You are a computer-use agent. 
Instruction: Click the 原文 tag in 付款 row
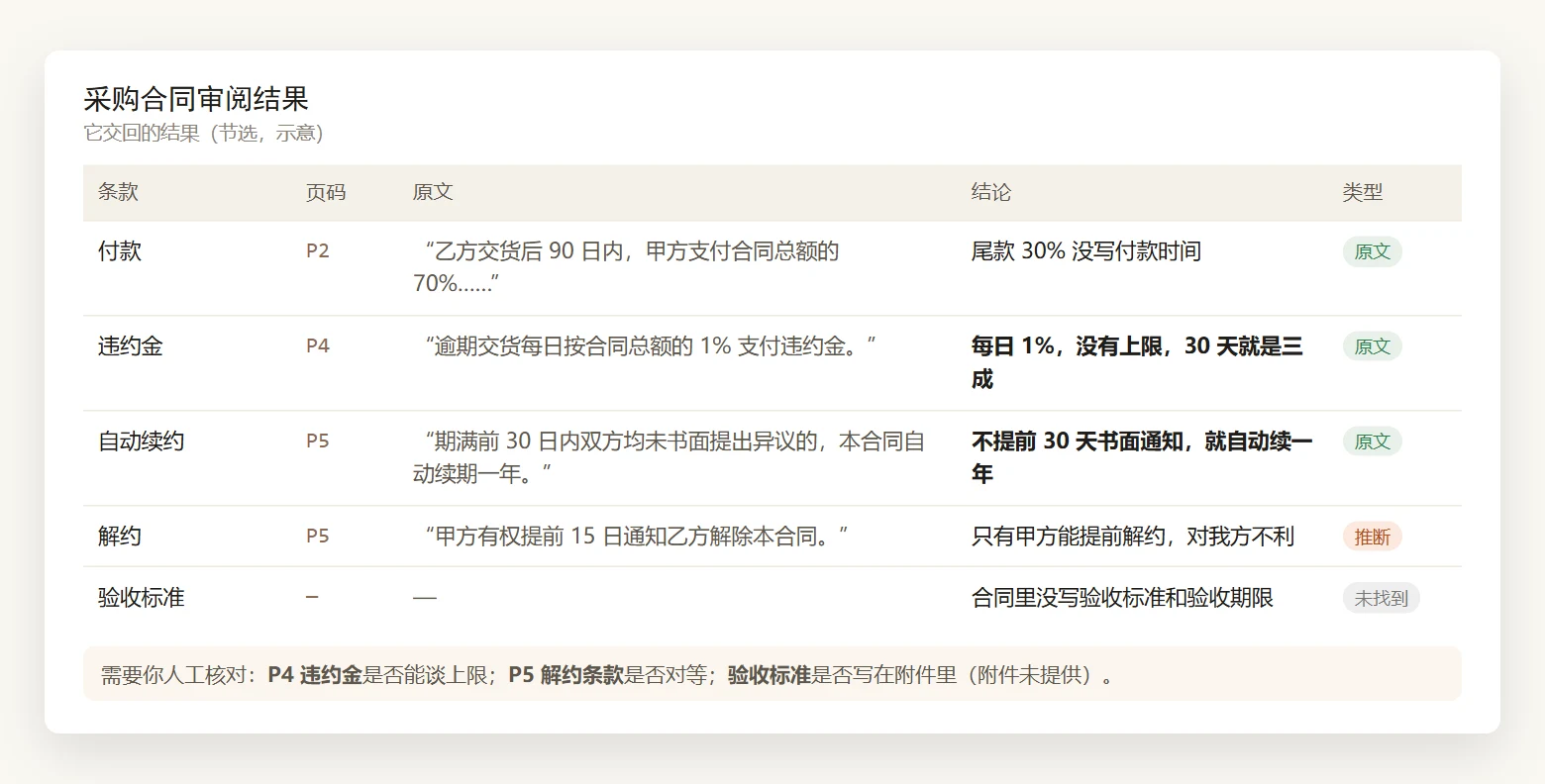coord(1373,251)
